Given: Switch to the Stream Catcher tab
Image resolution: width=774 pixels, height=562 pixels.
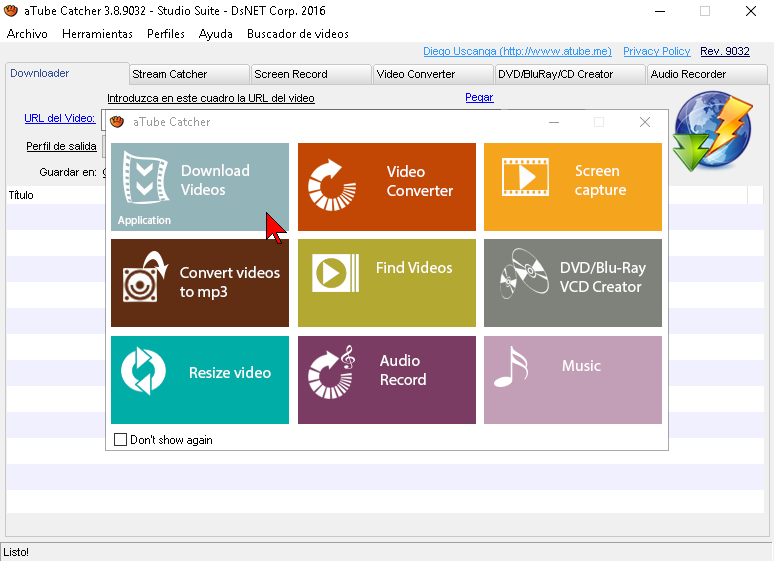Looking at the screenshot, I should [x=189, y=74].
